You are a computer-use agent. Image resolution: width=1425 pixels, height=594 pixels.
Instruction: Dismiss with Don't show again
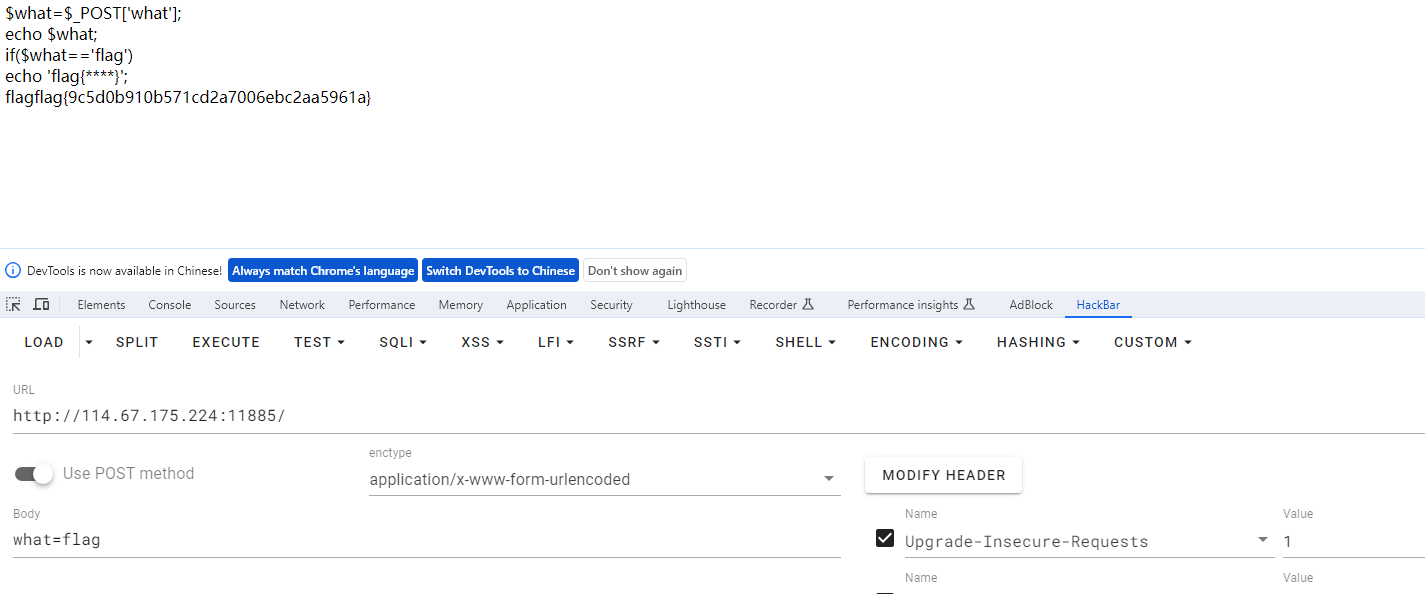point(635,271)
